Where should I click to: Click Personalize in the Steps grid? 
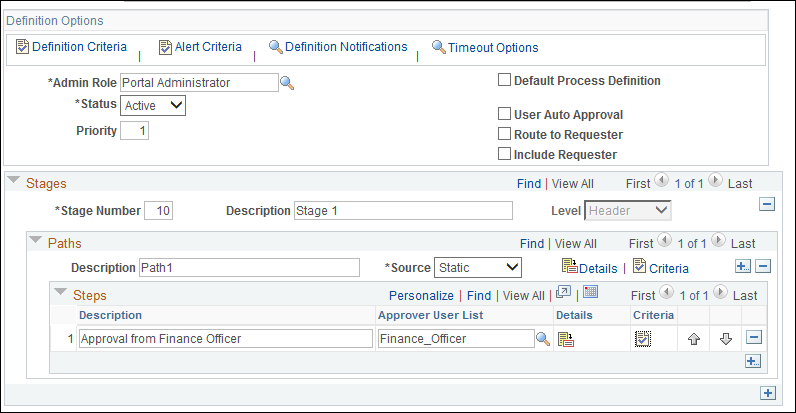421,296
